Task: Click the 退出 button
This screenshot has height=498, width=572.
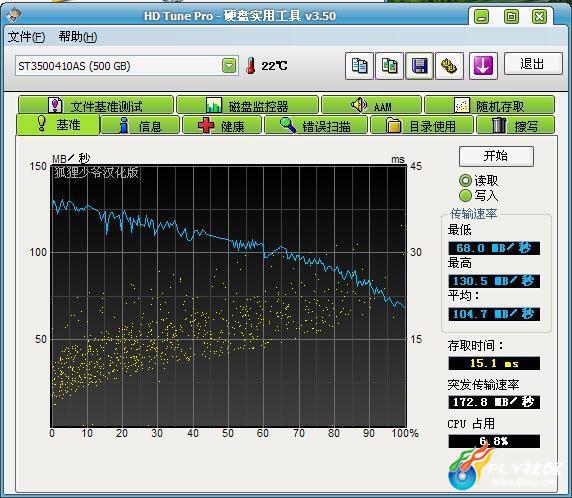Action: [533, 64]
